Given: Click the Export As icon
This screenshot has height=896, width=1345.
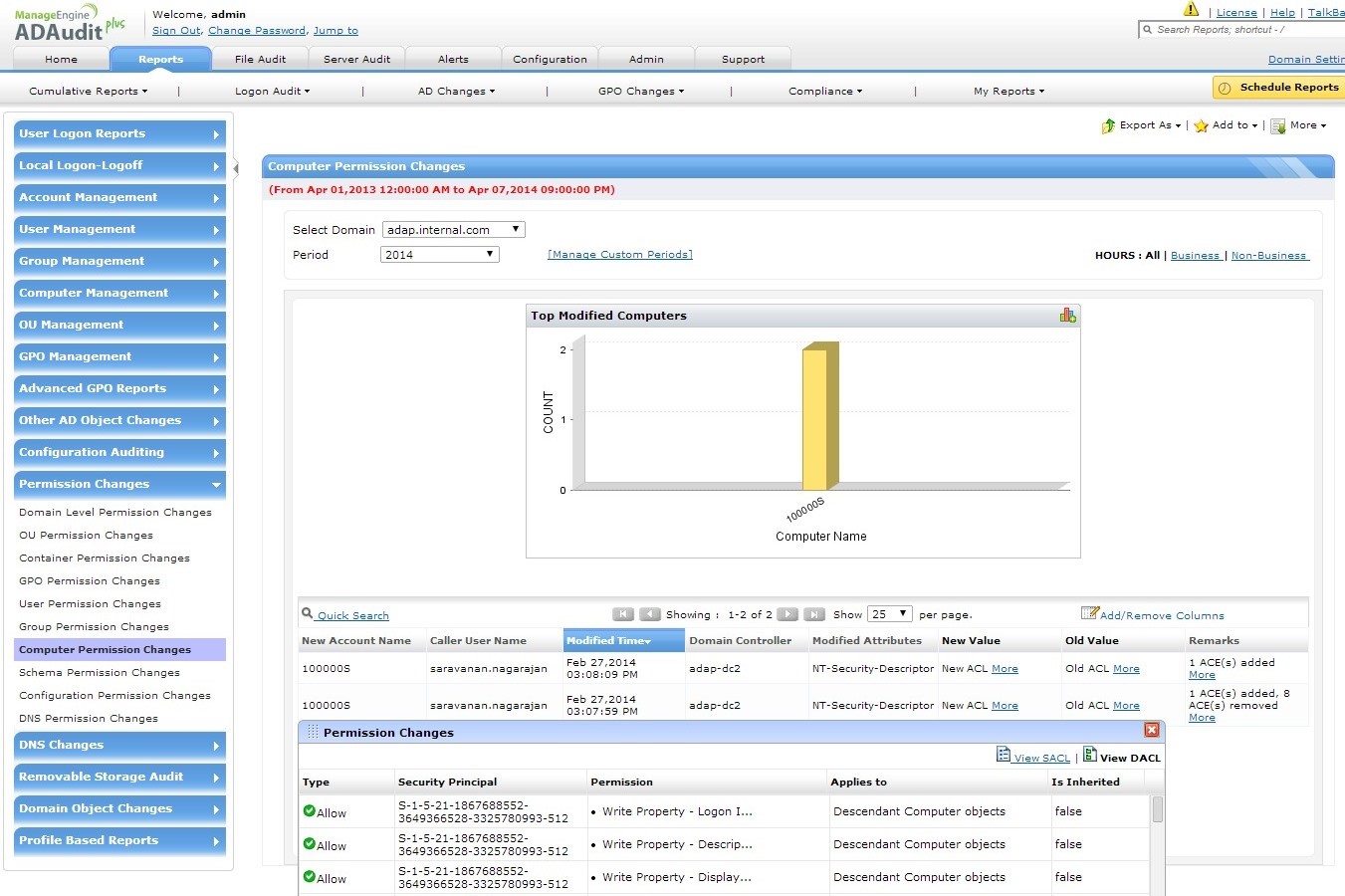Looking at the screenshot, I should click(1108, 126).
